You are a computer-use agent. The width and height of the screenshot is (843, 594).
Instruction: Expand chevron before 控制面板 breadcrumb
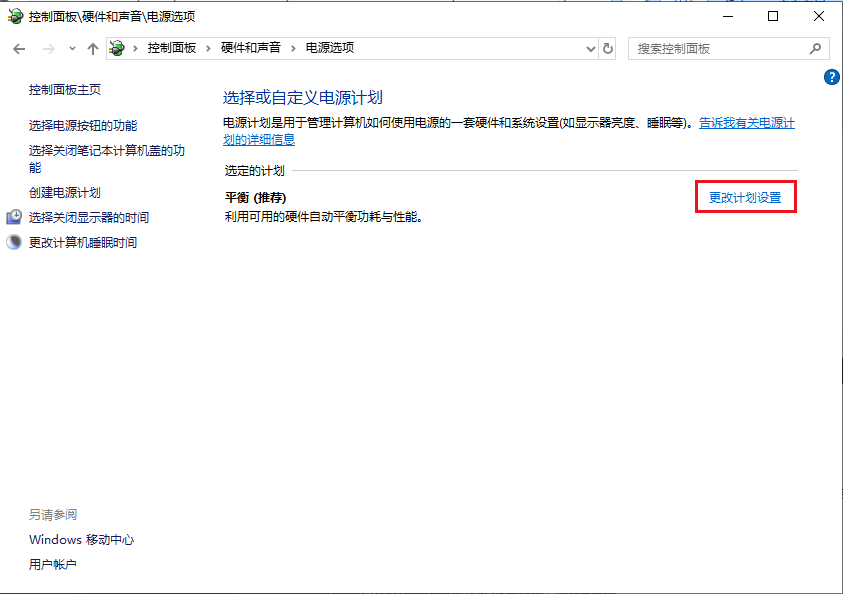[x=135, y=48]
